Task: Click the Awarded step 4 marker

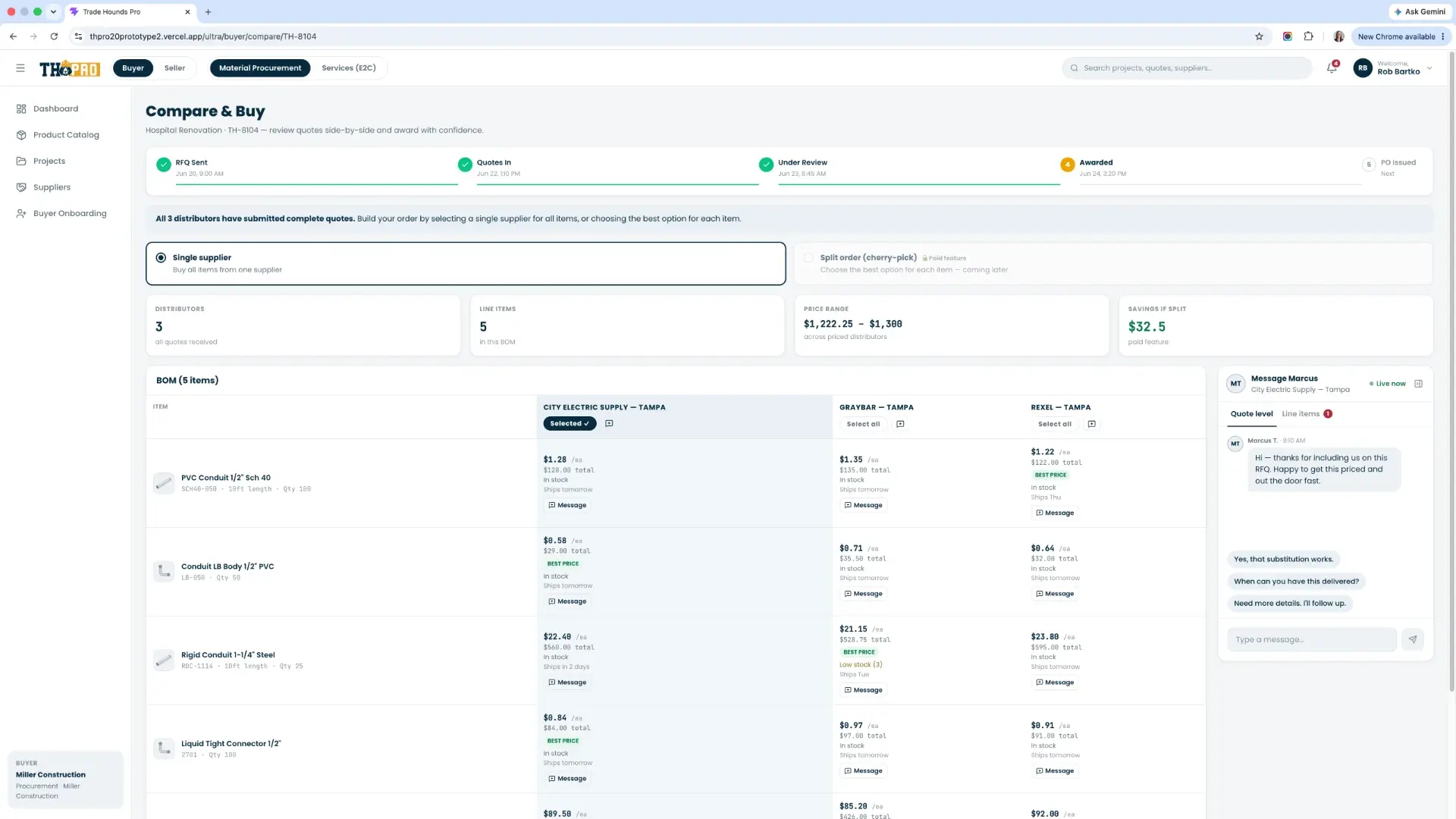Action: [1067, 165]
